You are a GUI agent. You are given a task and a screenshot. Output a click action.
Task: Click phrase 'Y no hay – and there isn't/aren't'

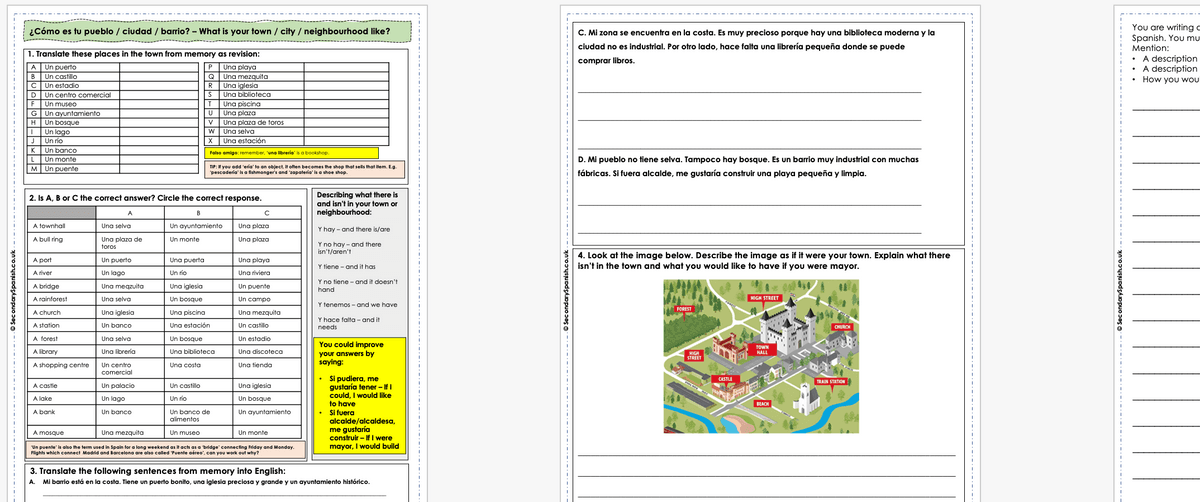click(349, 249)
